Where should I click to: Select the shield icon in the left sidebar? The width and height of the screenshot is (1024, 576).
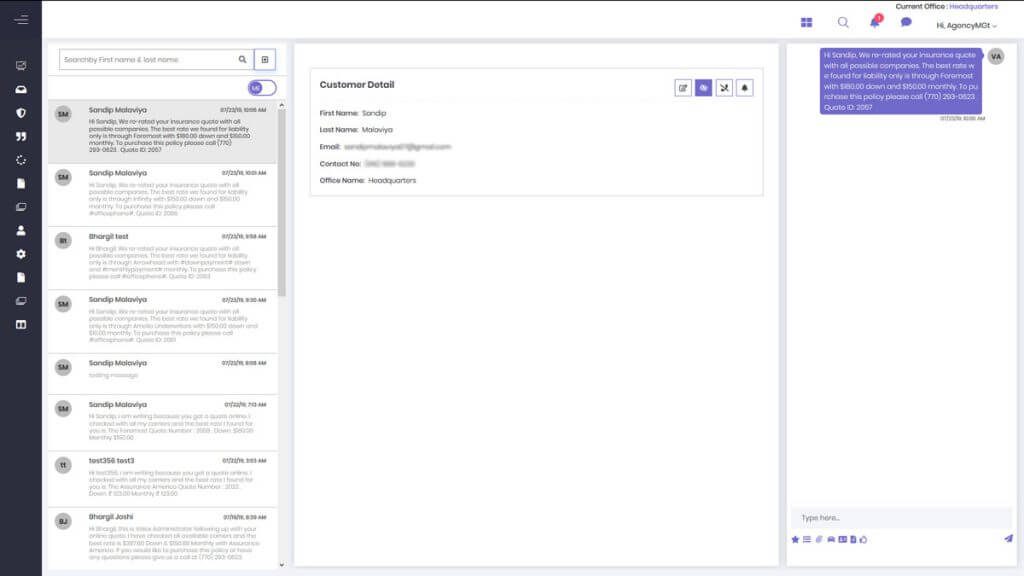click(x=22, y=111)
